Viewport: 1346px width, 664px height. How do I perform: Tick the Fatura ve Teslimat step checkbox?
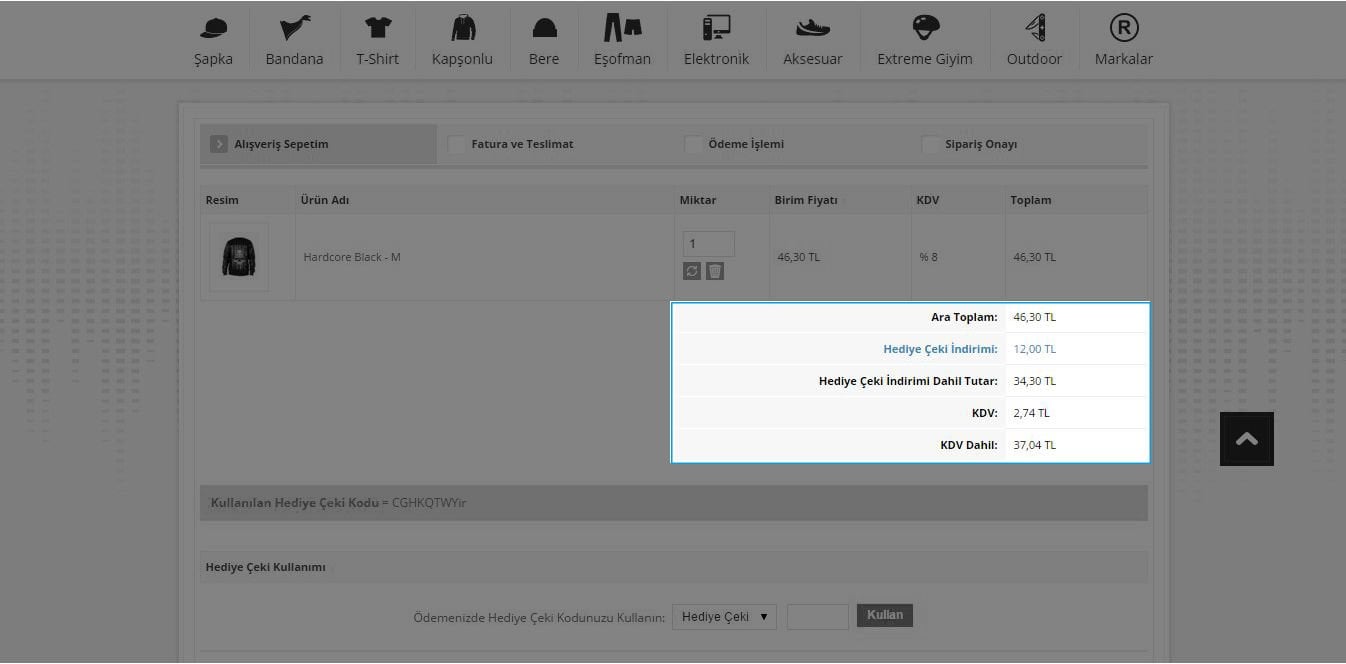coord(456,144)
